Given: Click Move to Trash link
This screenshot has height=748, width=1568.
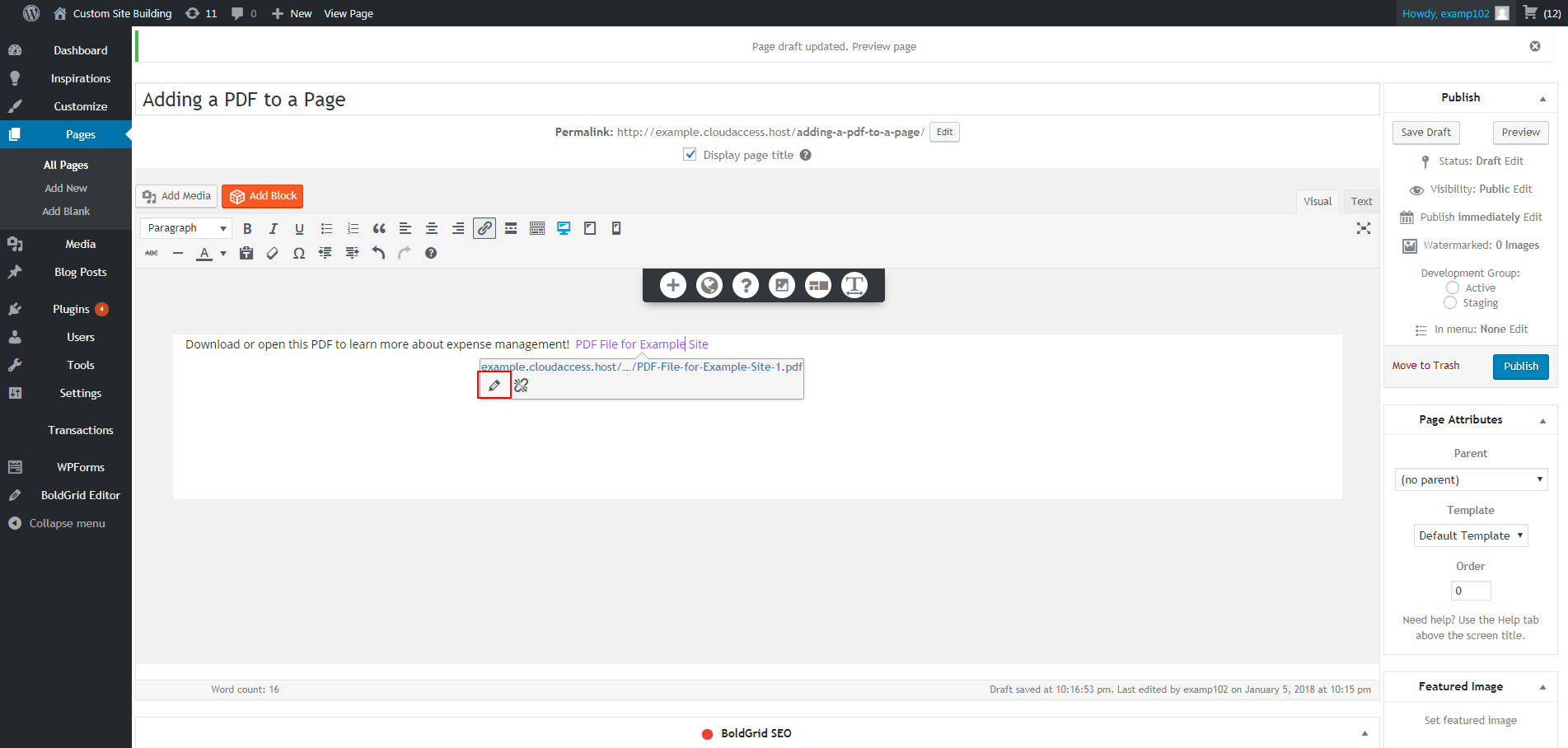Looking at the screenshot, I should click(x=1425, y=366).
